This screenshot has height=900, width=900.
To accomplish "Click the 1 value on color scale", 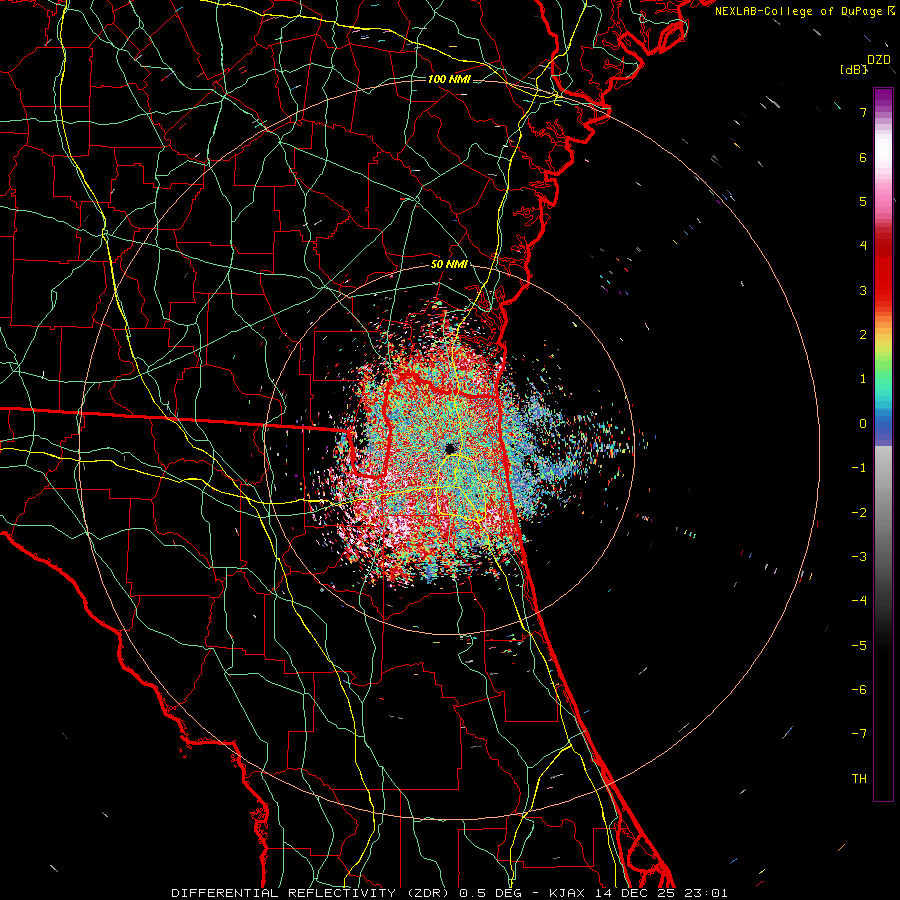I will coord(863,379).
